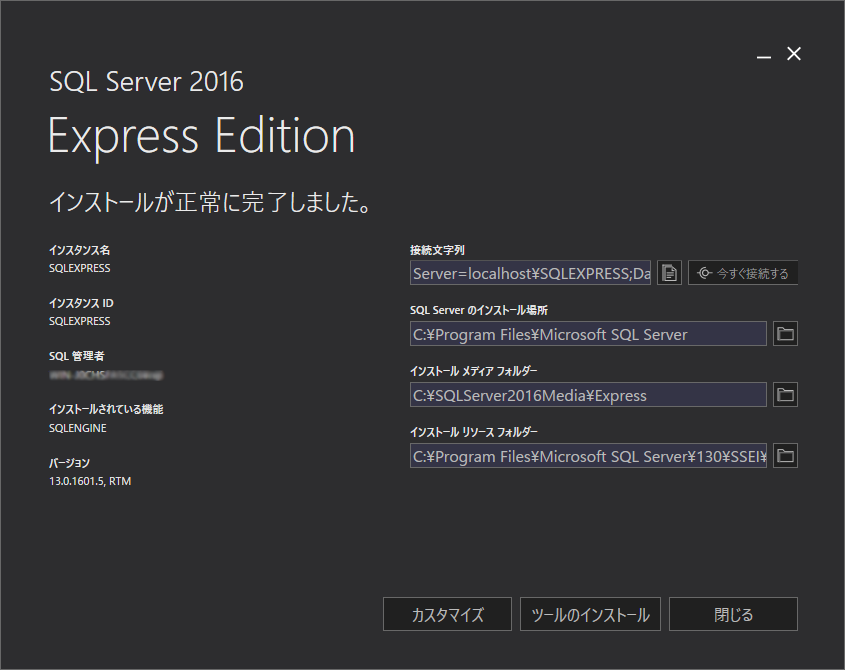Click the インストール メディア フォルダー label
Screen dimensions: 845x670
coord(474,371)
